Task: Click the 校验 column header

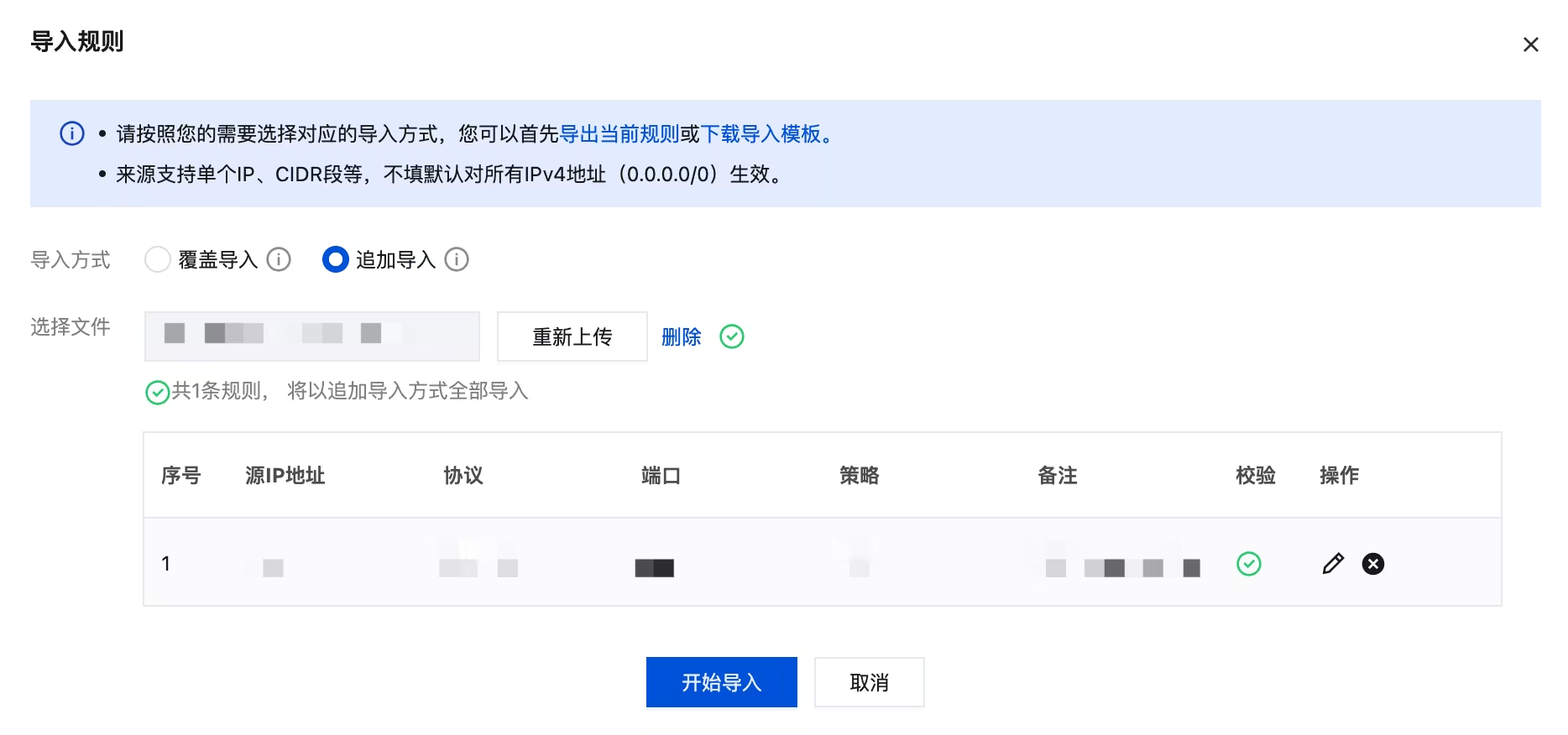Action: coord(1256,476)
